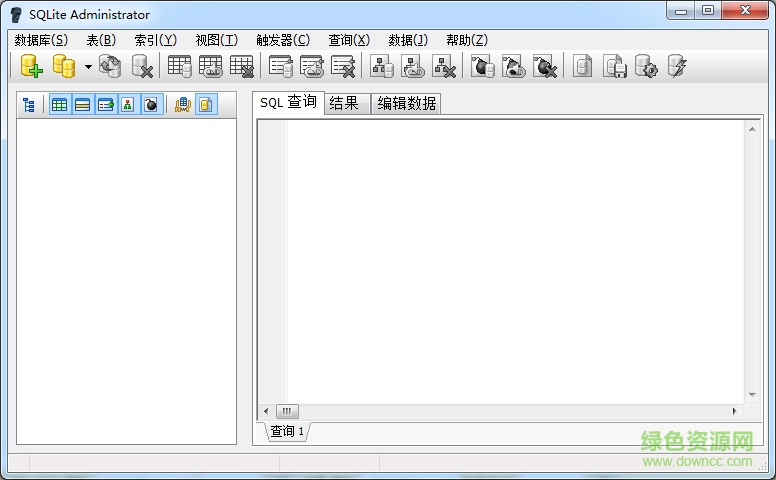
Task: Toggle show views filter button
Action: pos(128,105)
